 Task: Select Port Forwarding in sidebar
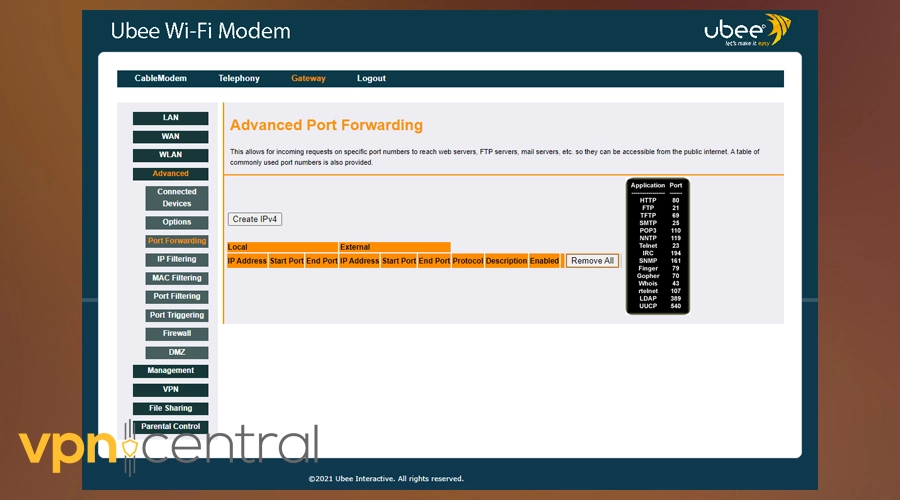177,241
